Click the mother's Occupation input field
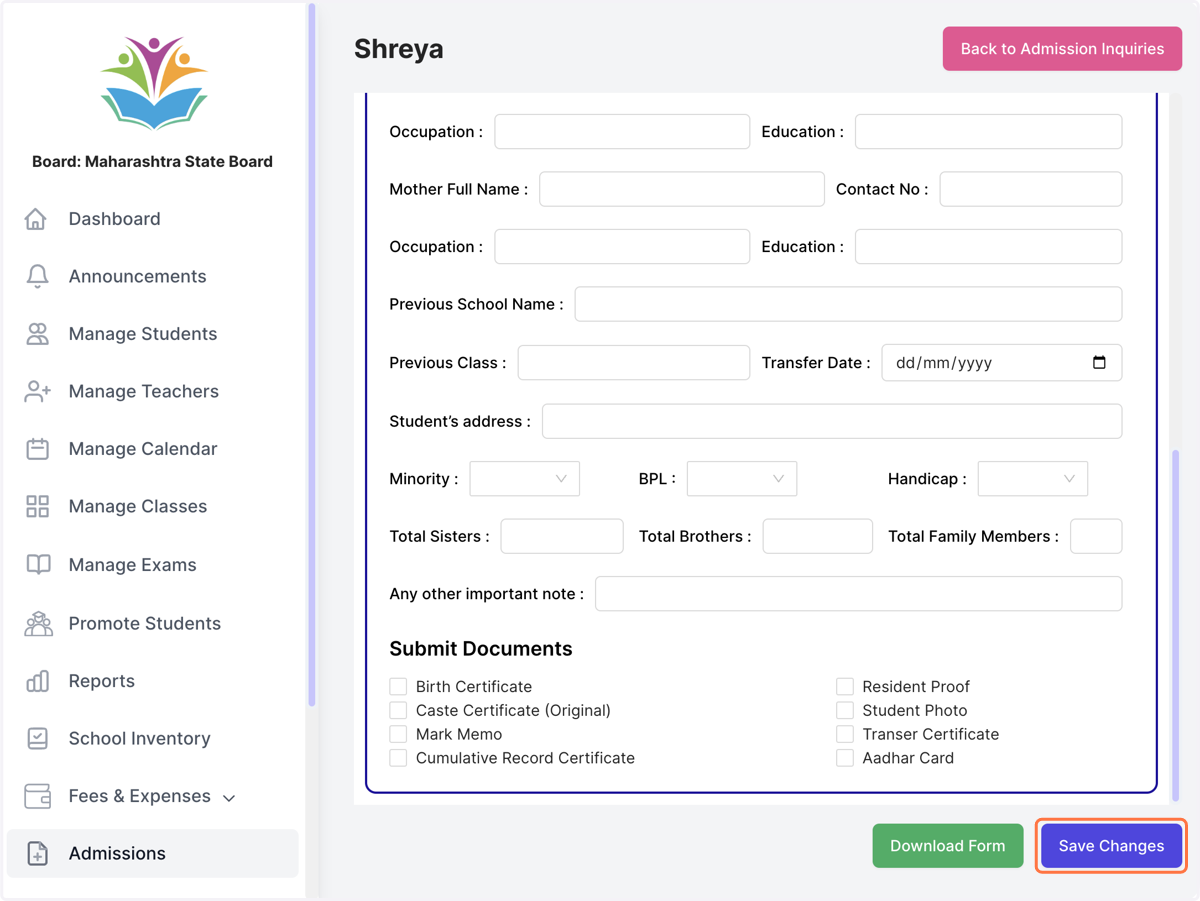This screenshot has width=1200, height=901. [x=622, y=247]
